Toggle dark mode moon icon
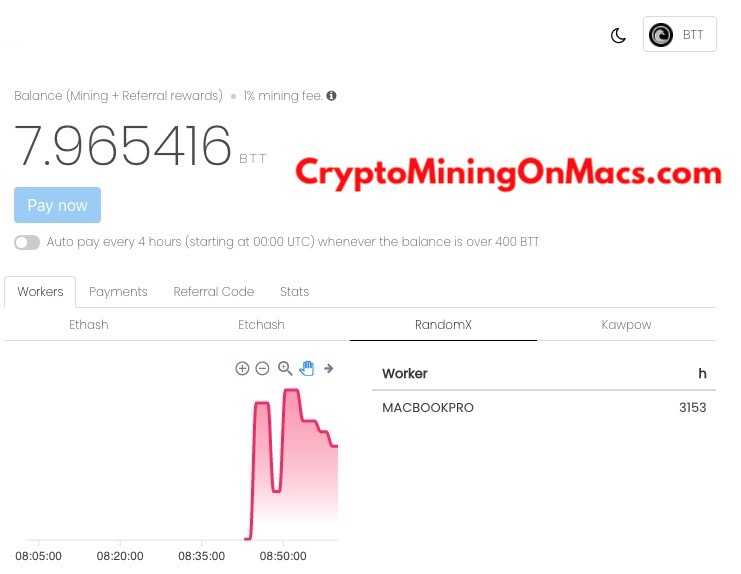This screenshot has height=574, width=741. [618, 35]
